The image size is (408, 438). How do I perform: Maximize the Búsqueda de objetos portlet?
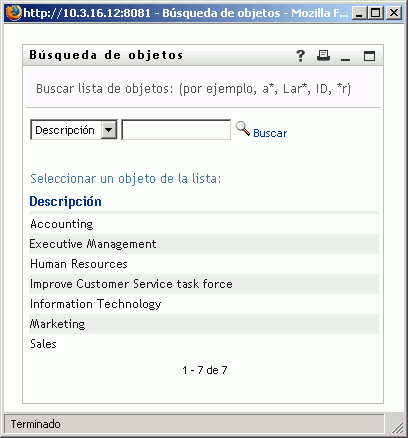369,56
